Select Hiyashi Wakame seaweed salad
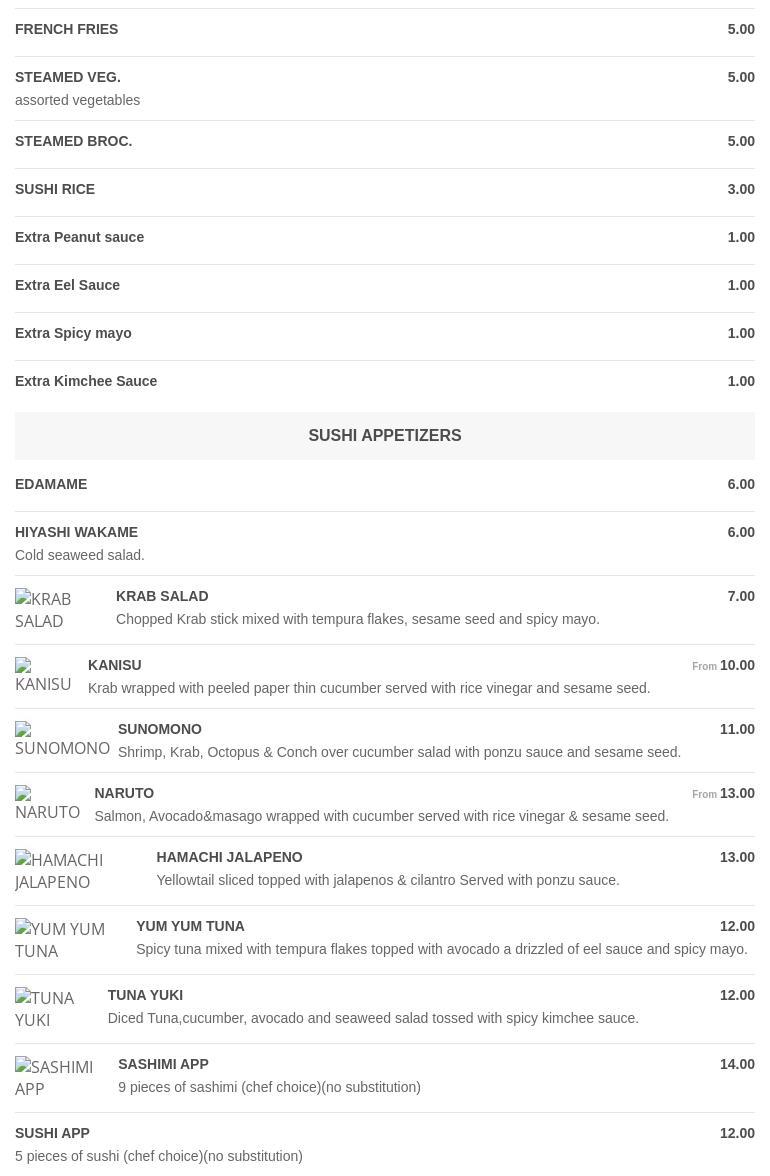The width and height of the screenshot is (770, 1176). click(x=77, y=533)
